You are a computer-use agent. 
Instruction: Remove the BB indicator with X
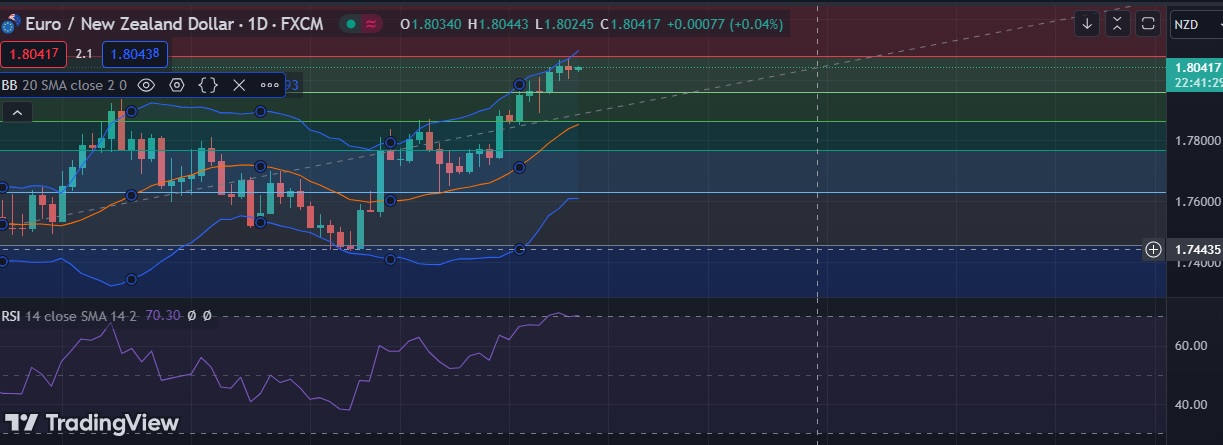tap(239, 85)
